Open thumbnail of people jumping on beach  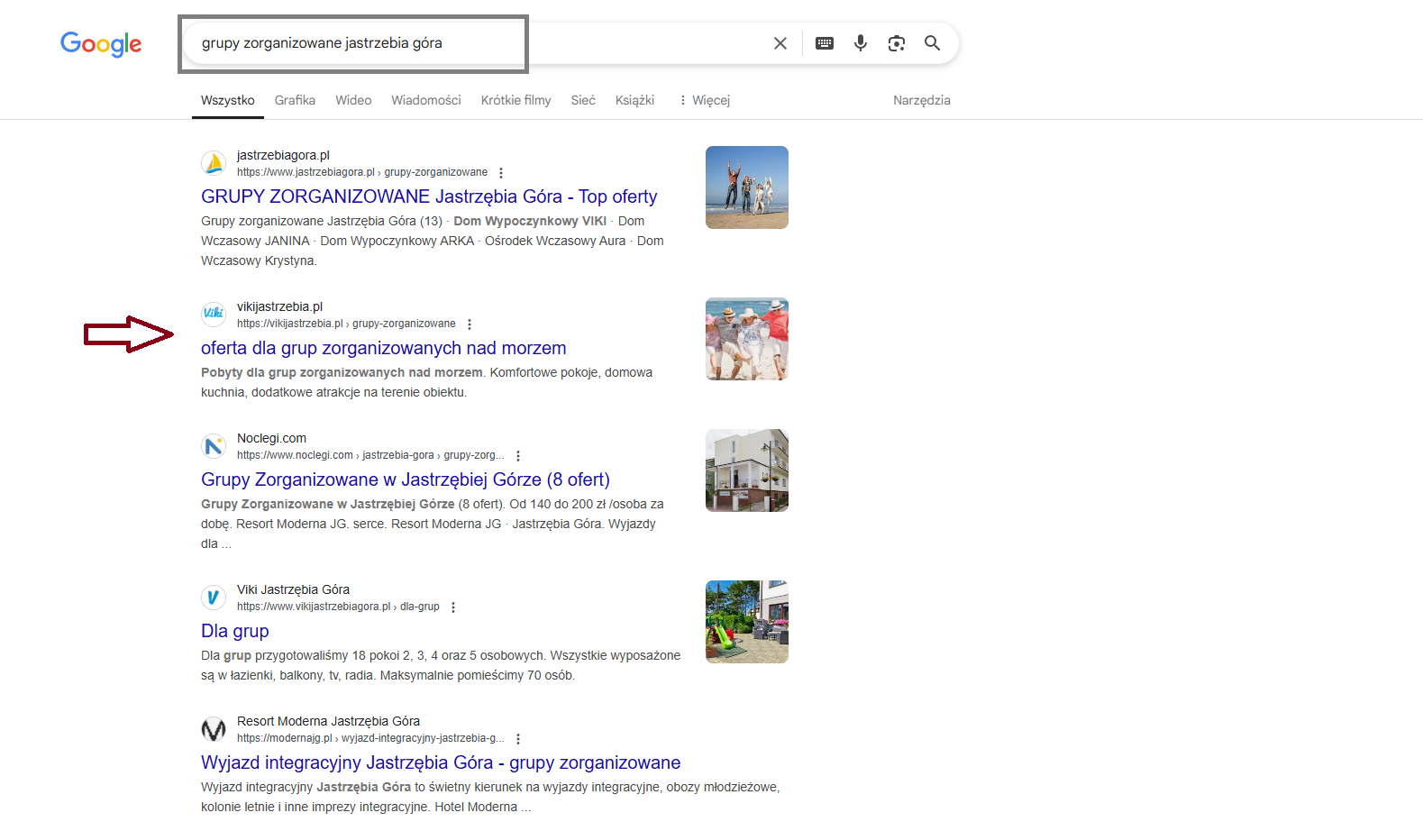point(747,187)
